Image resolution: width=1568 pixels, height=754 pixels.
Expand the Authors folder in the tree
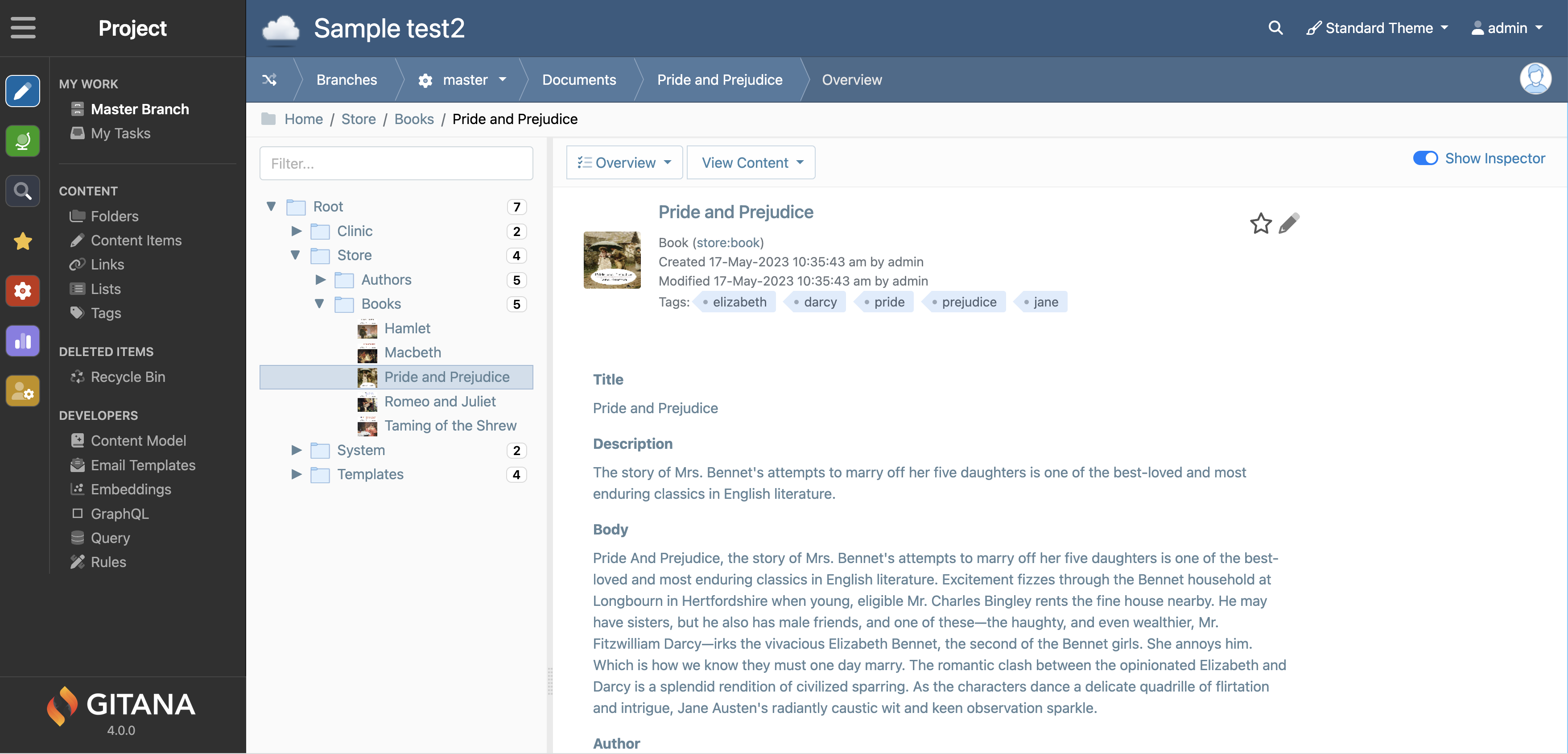coord(318,279)
